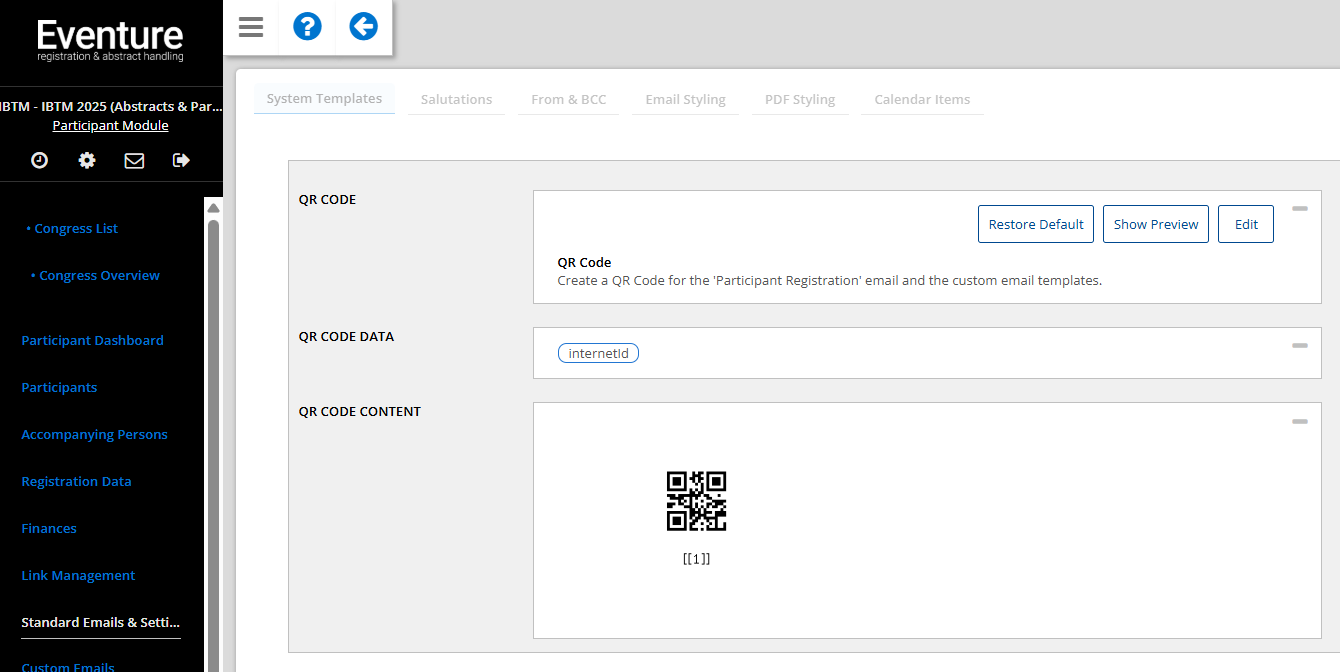Image resolution: width=1340 pixels, height=672 pixels.
Task: Click the QR code image thumbnail
Action: click(696, 501)
